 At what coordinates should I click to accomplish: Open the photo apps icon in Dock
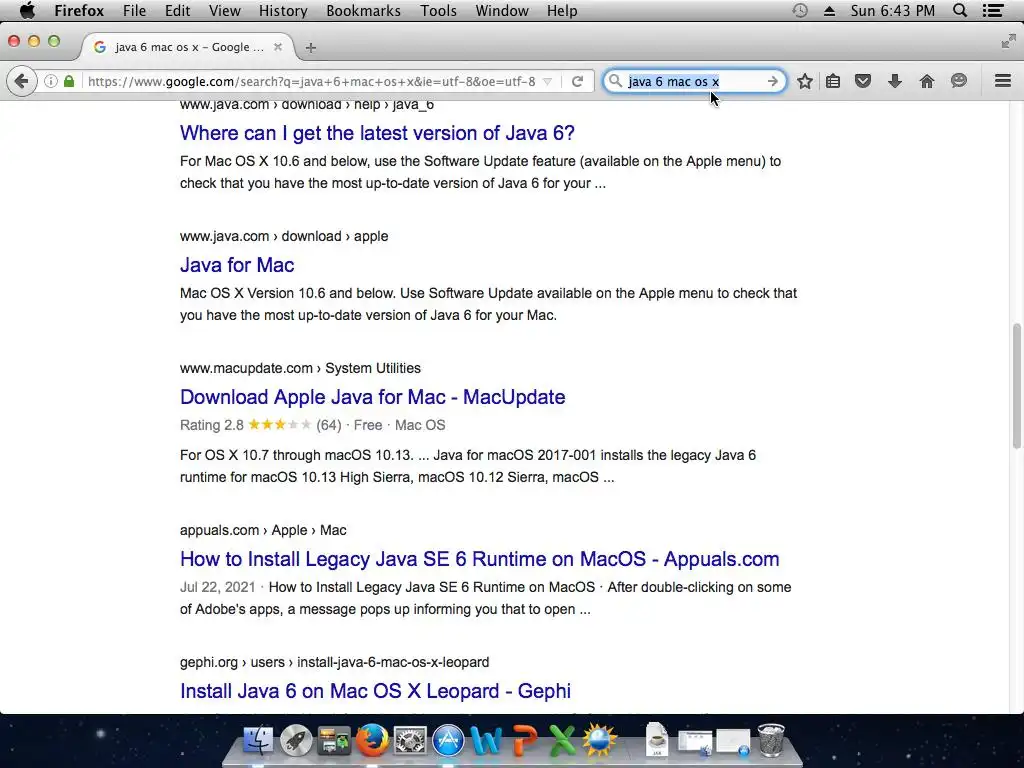coord(334,741)
